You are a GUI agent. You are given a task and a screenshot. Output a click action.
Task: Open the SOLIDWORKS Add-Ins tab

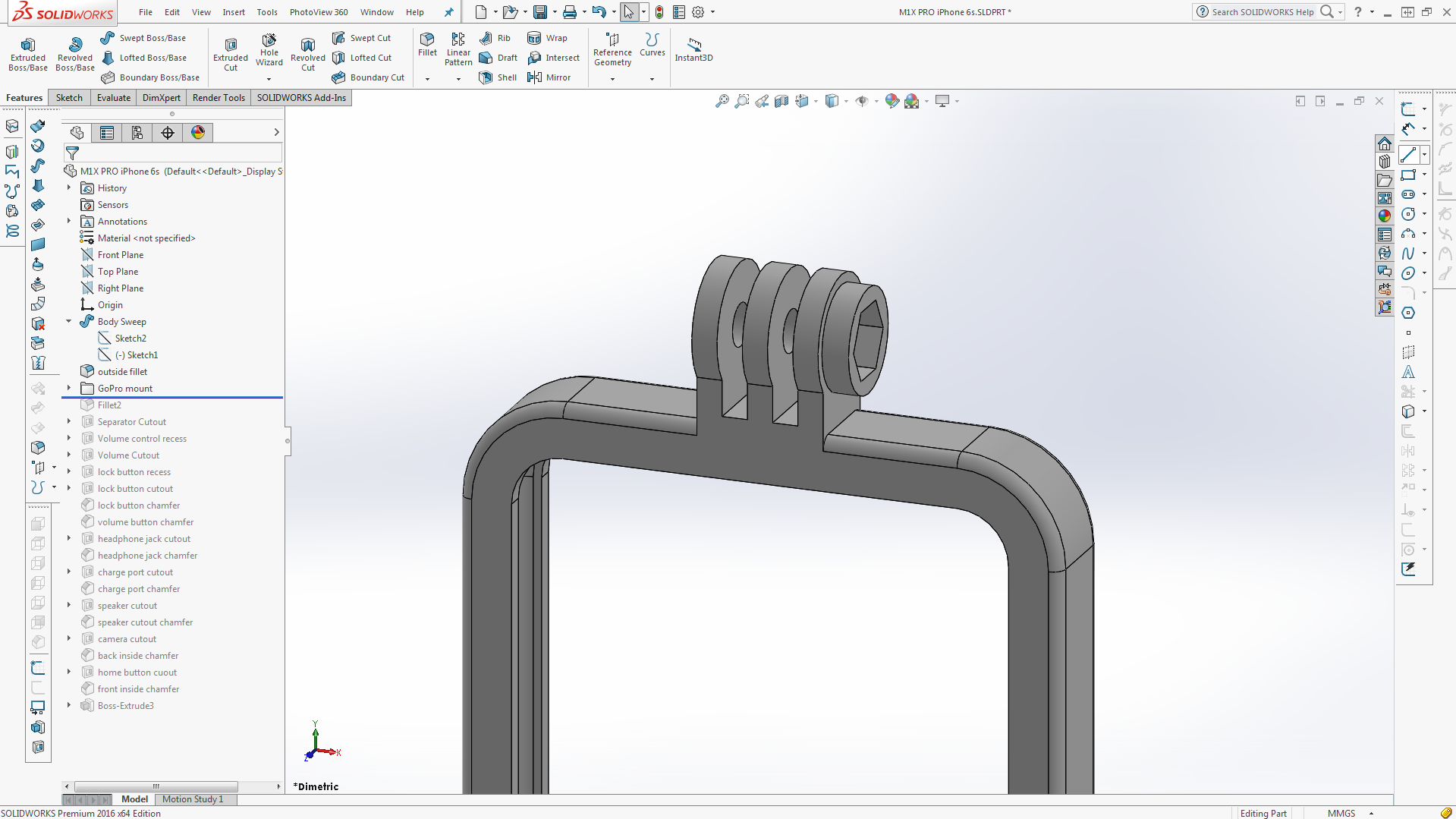click(x=301, y=98)
